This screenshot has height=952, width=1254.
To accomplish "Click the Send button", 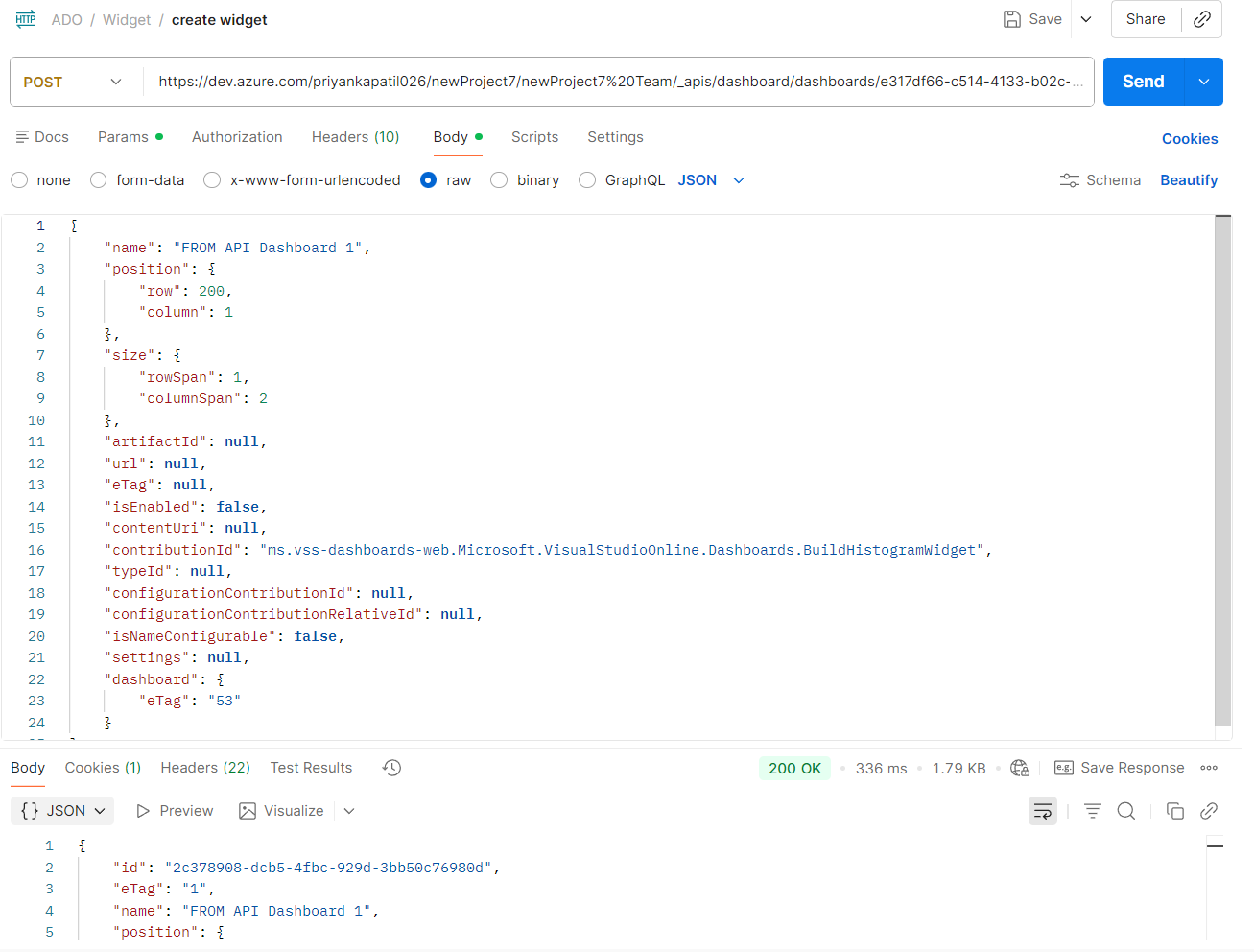I will coord(1144,82).
